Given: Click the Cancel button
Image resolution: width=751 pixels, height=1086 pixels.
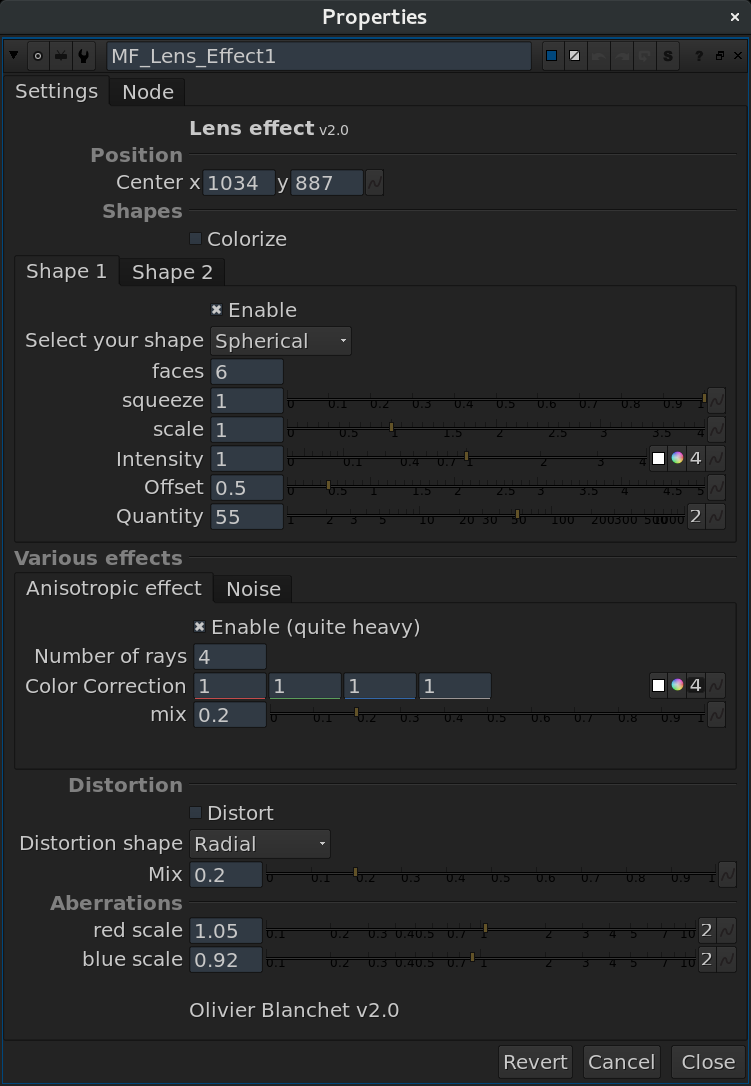Looking at the screenshot, I should coord(621,1062).
